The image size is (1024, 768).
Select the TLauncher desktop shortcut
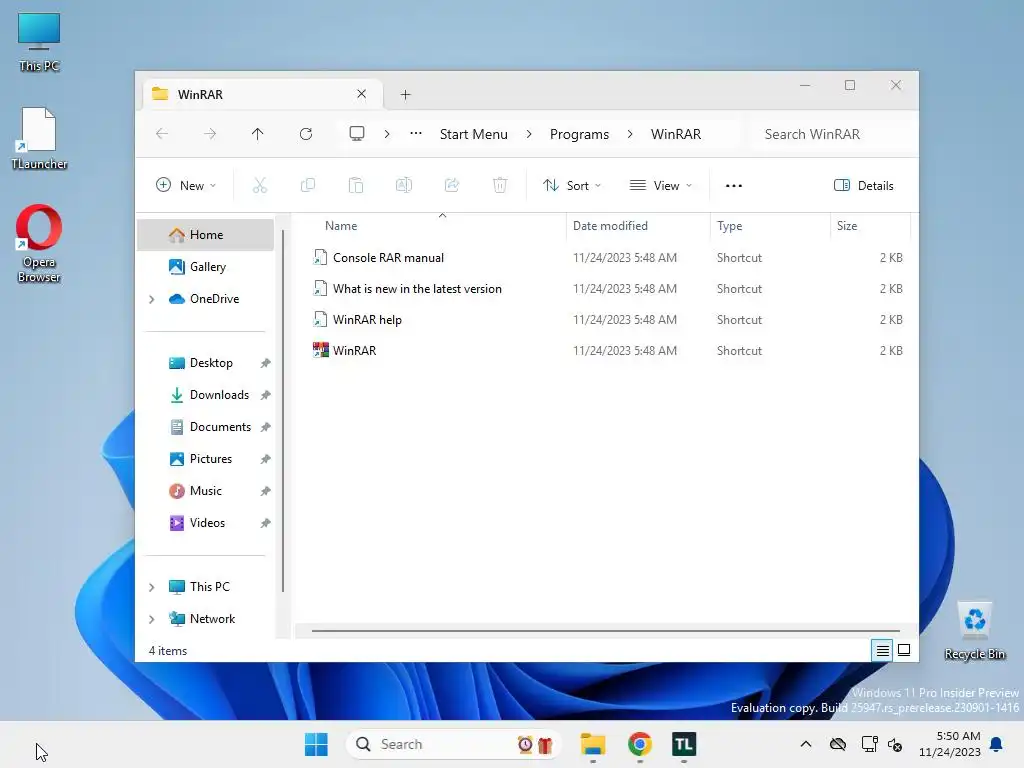[x=39, y=138]
